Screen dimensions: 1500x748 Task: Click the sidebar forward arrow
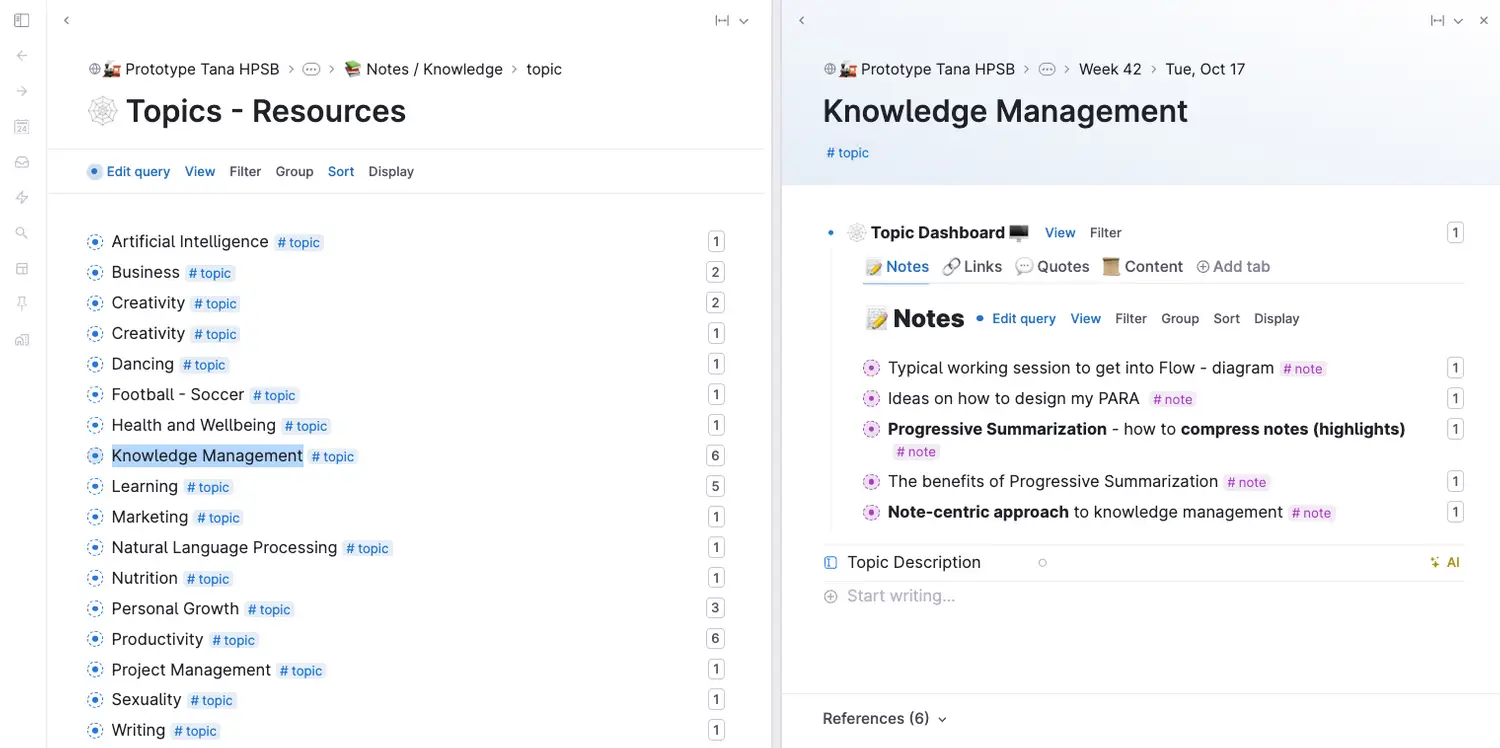point(22,91)
